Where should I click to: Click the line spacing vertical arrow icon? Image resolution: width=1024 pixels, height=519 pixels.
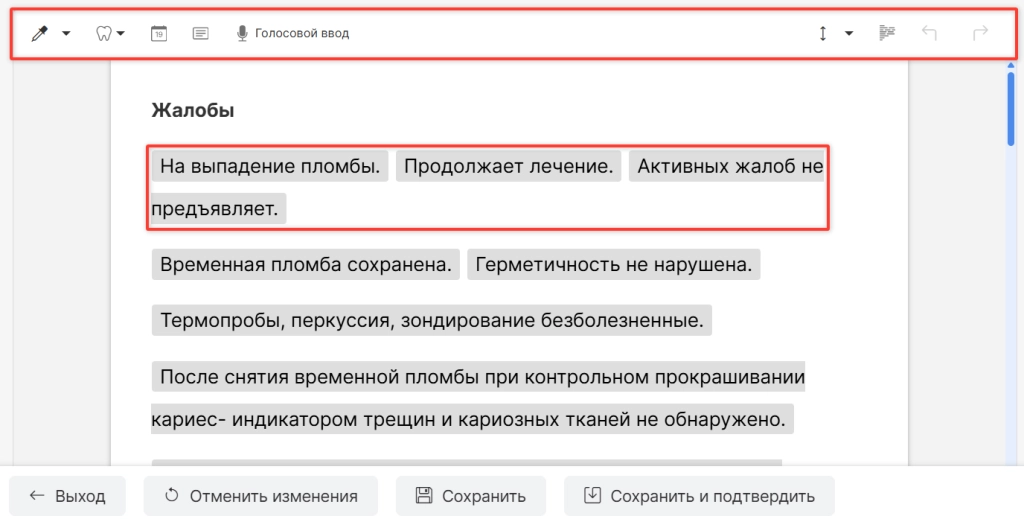tap(823, 33)
